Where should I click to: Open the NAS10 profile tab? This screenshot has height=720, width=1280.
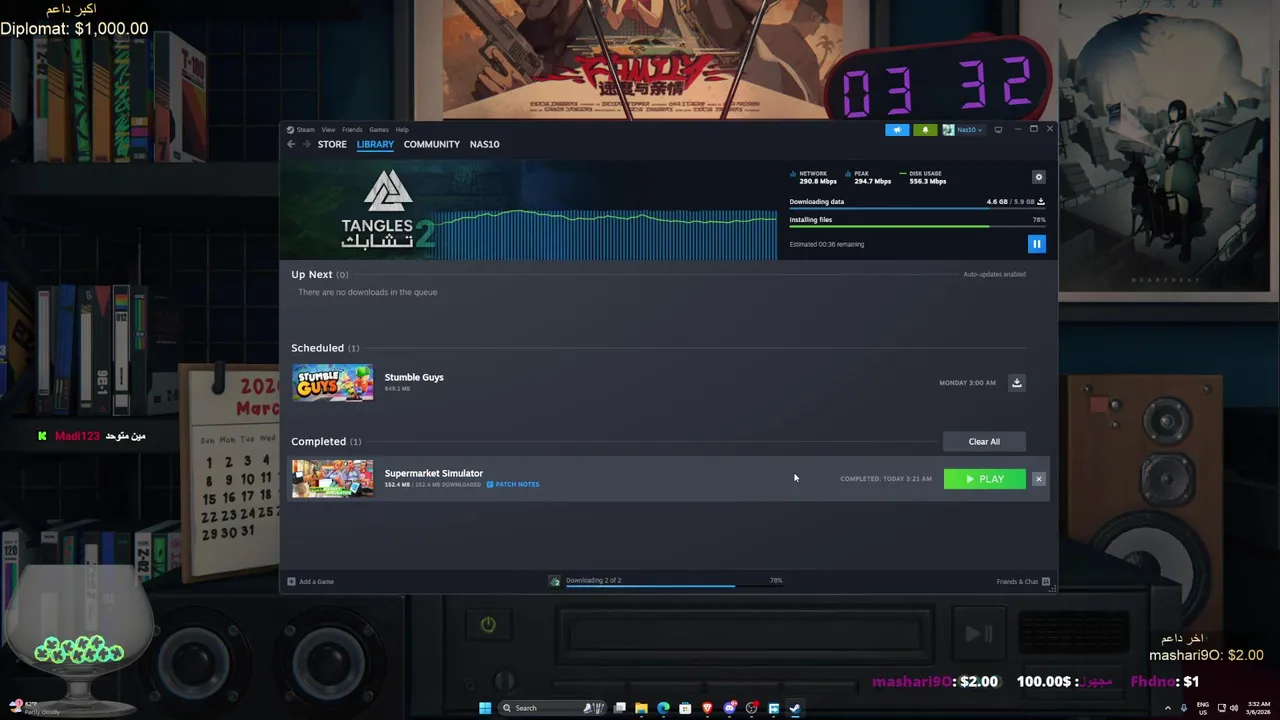point(484,144)
